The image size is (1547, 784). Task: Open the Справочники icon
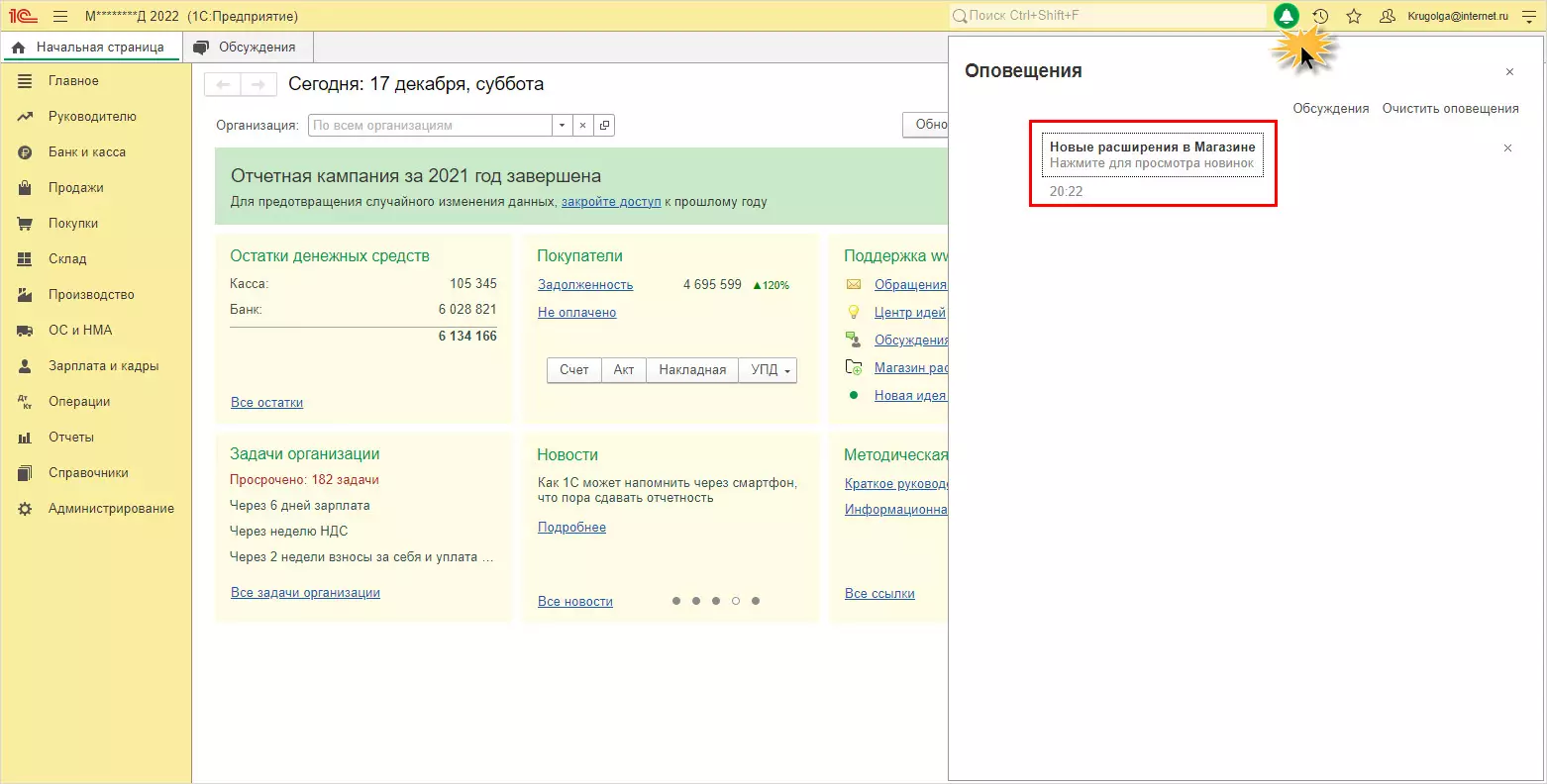pyautogui.click(x=25, y=473)
